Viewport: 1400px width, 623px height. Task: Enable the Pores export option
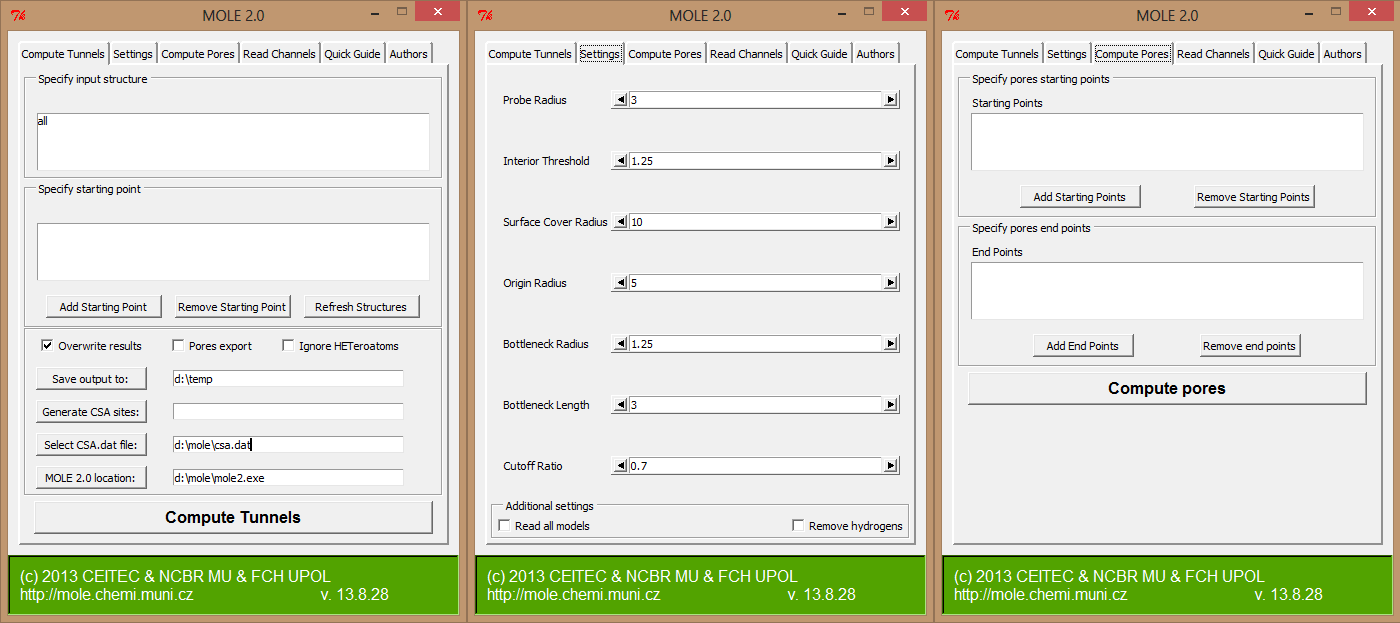tap(179, 346)
